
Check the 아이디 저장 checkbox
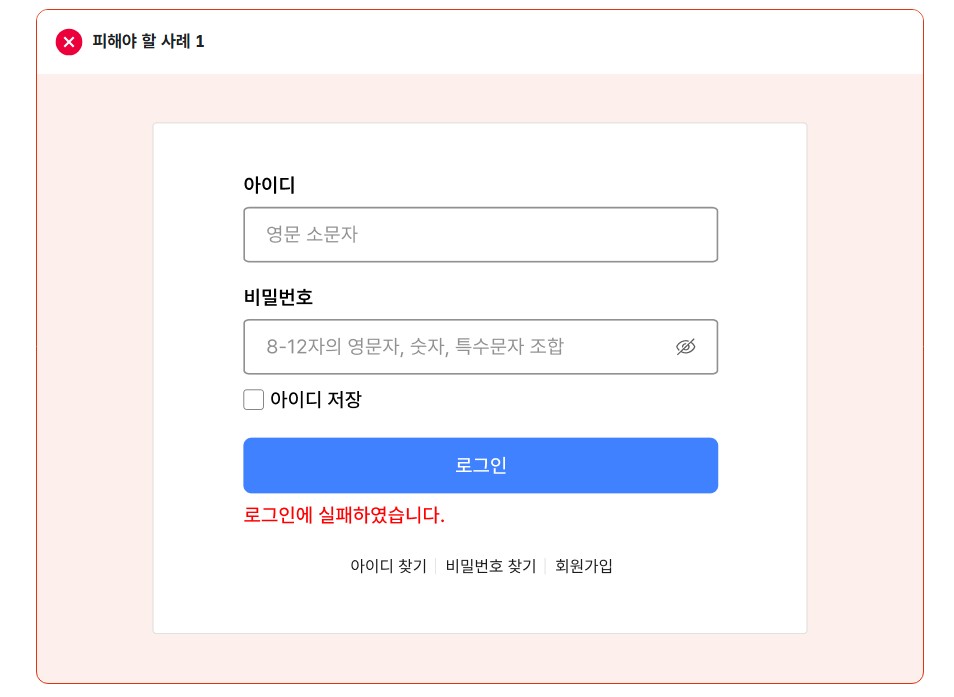pyautogui.click(x=254, y=400)
